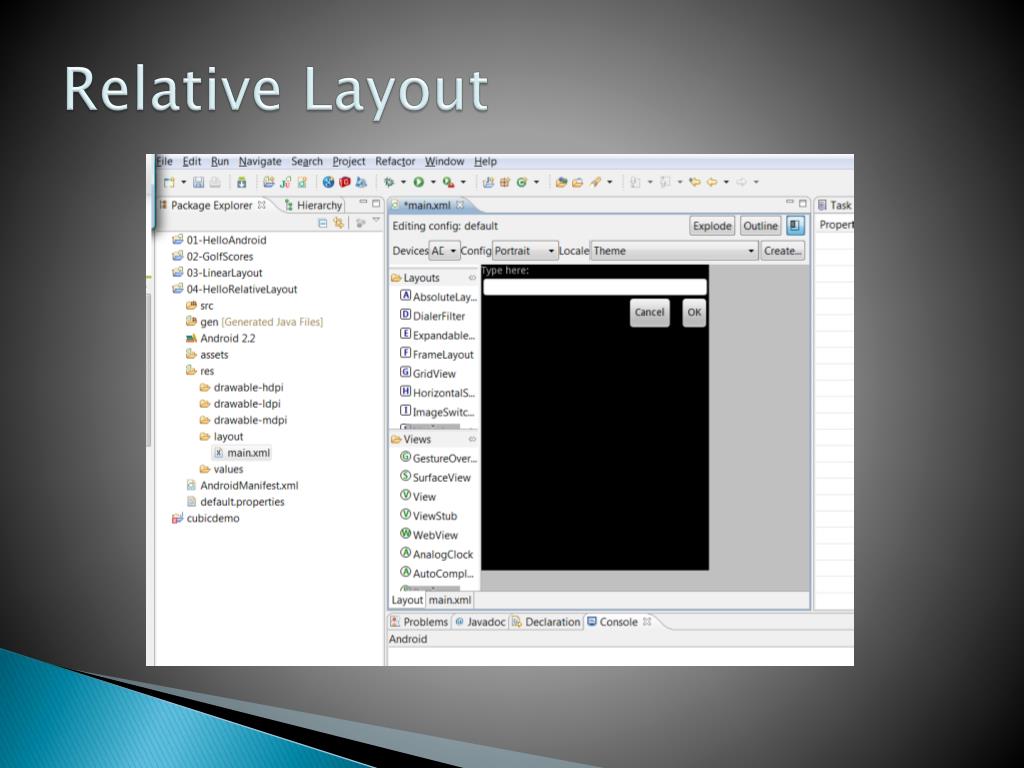The height and width of the screenshot is (768, 1024).
Task: Click the yellow Last Edit Location arrow
Action: [x=695, y=182]
